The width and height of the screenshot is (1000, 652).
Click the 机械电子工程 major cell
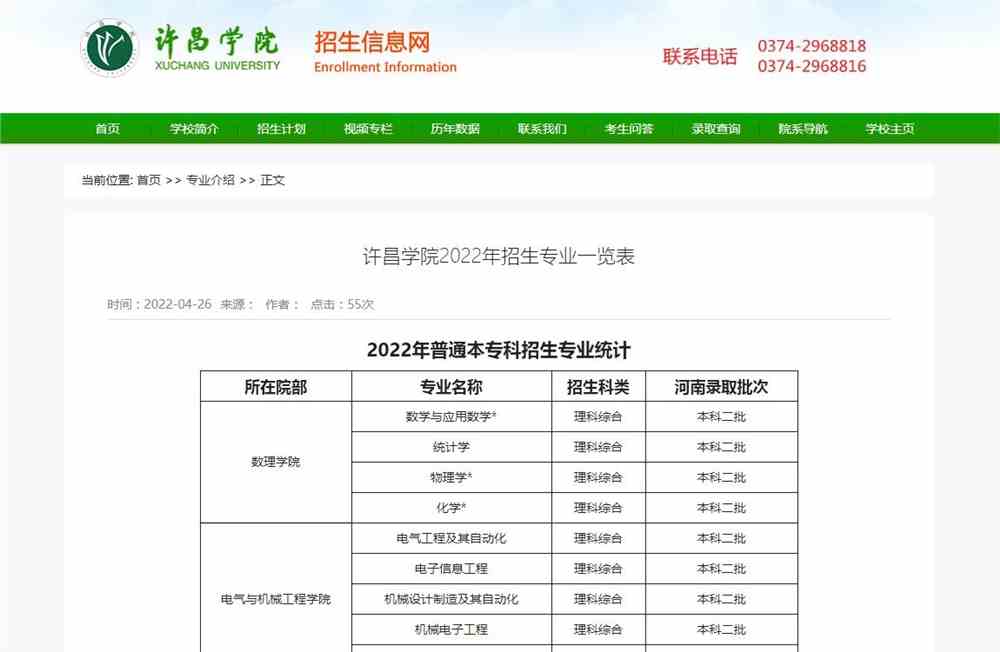(x=451, y=630)
